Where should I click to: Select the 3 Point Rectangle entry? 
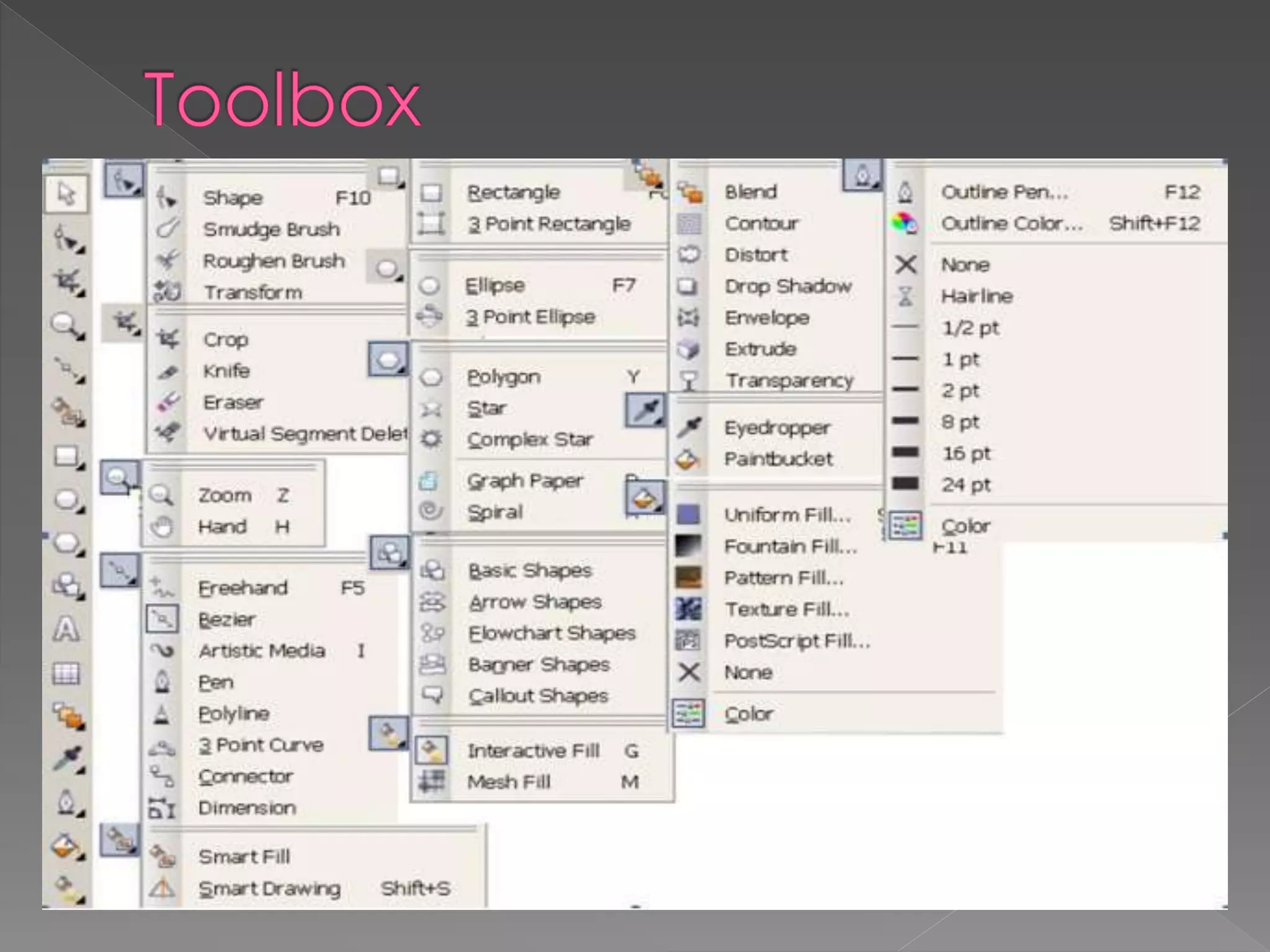click(x=548, y=224)
